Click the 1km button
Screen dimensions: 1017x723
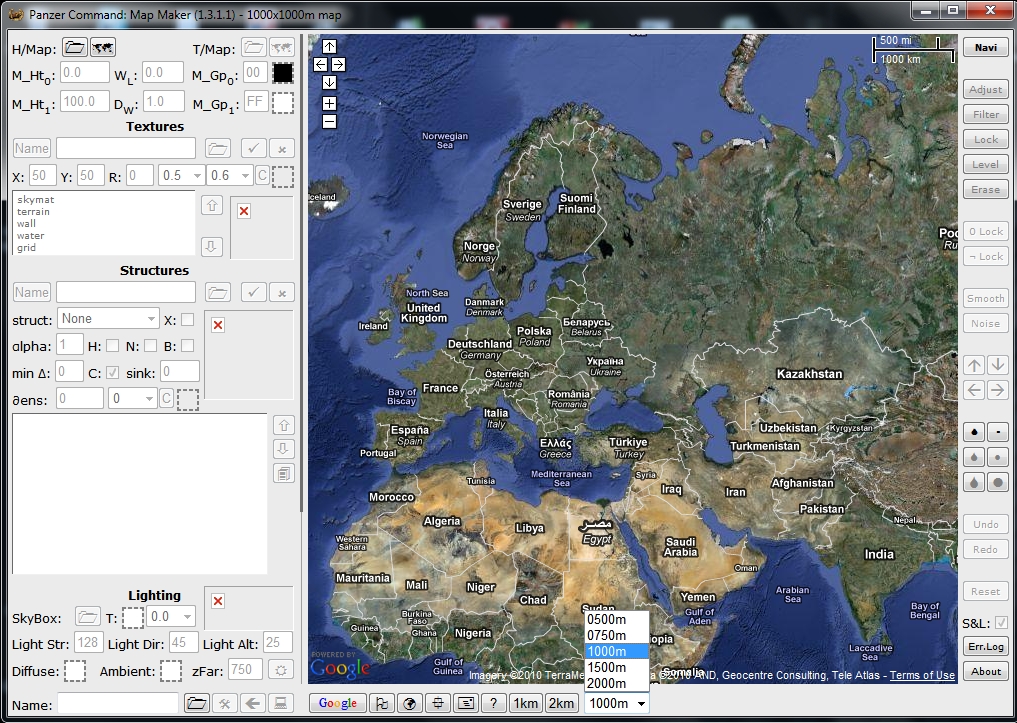[525, 703]
